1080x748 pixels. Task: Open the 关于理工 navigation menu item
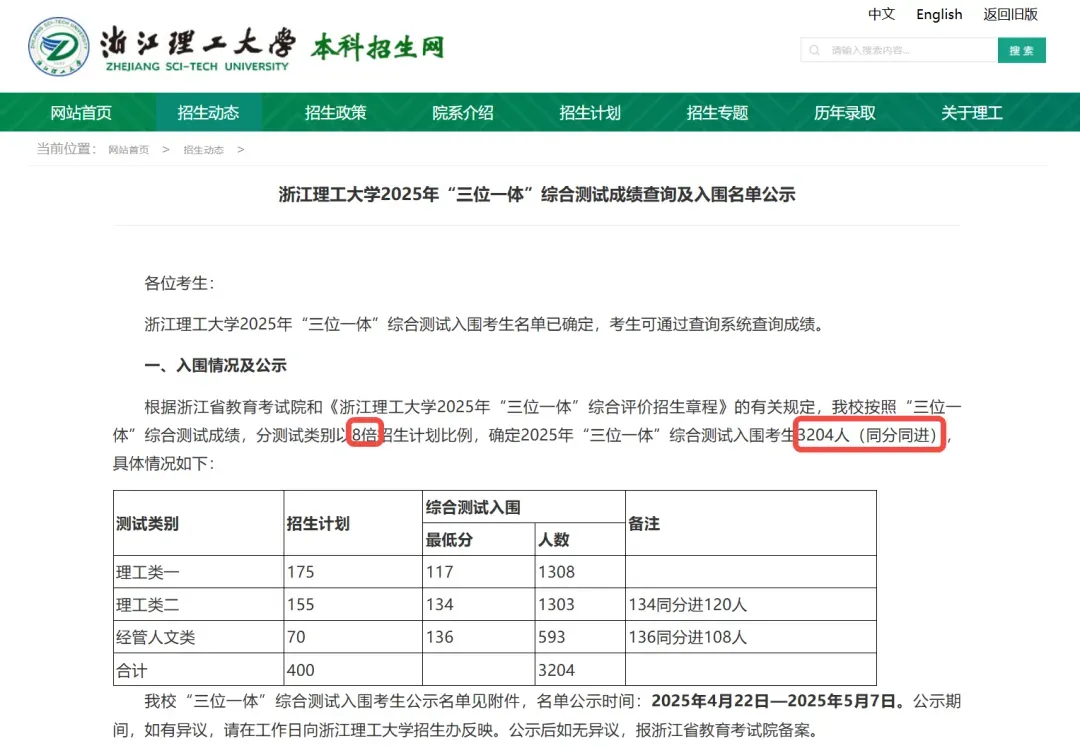click(972, 112)
